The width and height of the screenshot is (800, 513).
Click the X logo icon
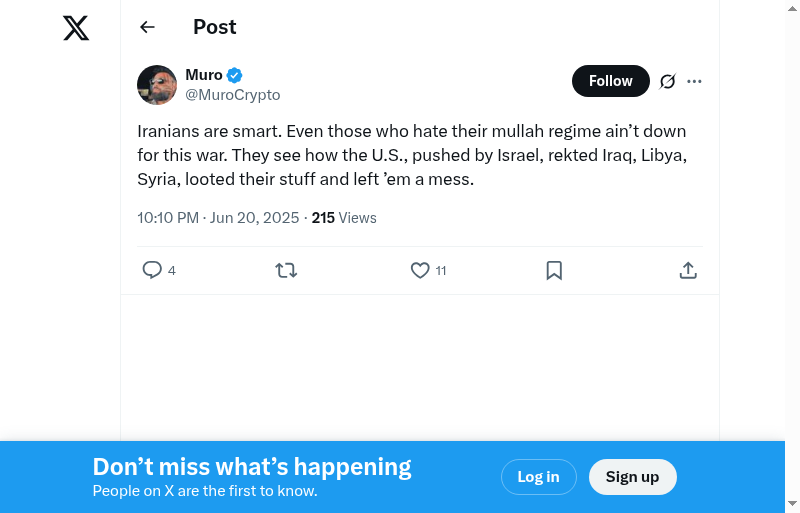pyautogui.click(x=76, y=28)
